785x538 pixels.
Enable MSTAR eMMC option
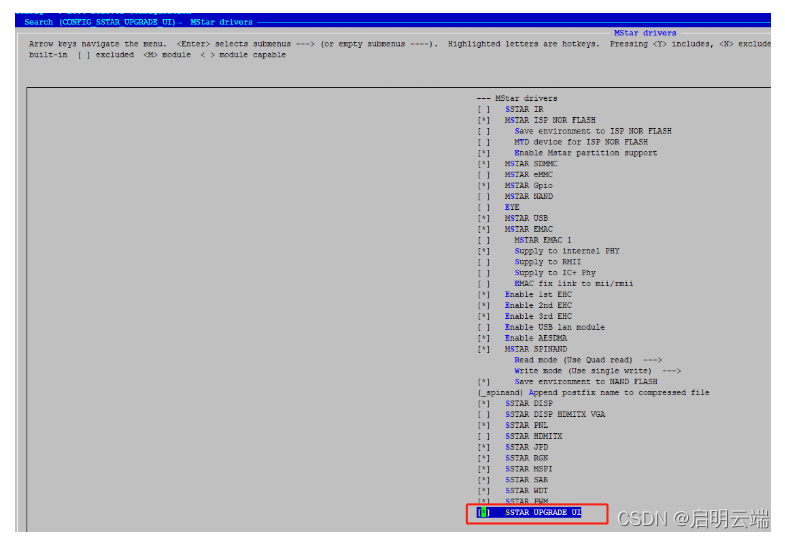pyautogui.click(x=484, y=175)
